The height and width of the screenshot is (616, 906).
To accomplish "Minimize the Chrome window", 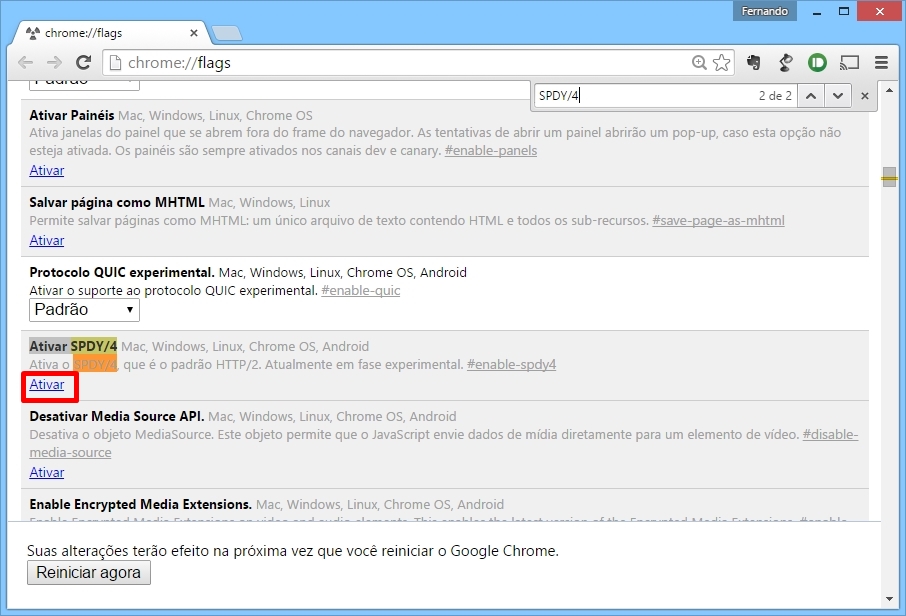I will 817,12.
